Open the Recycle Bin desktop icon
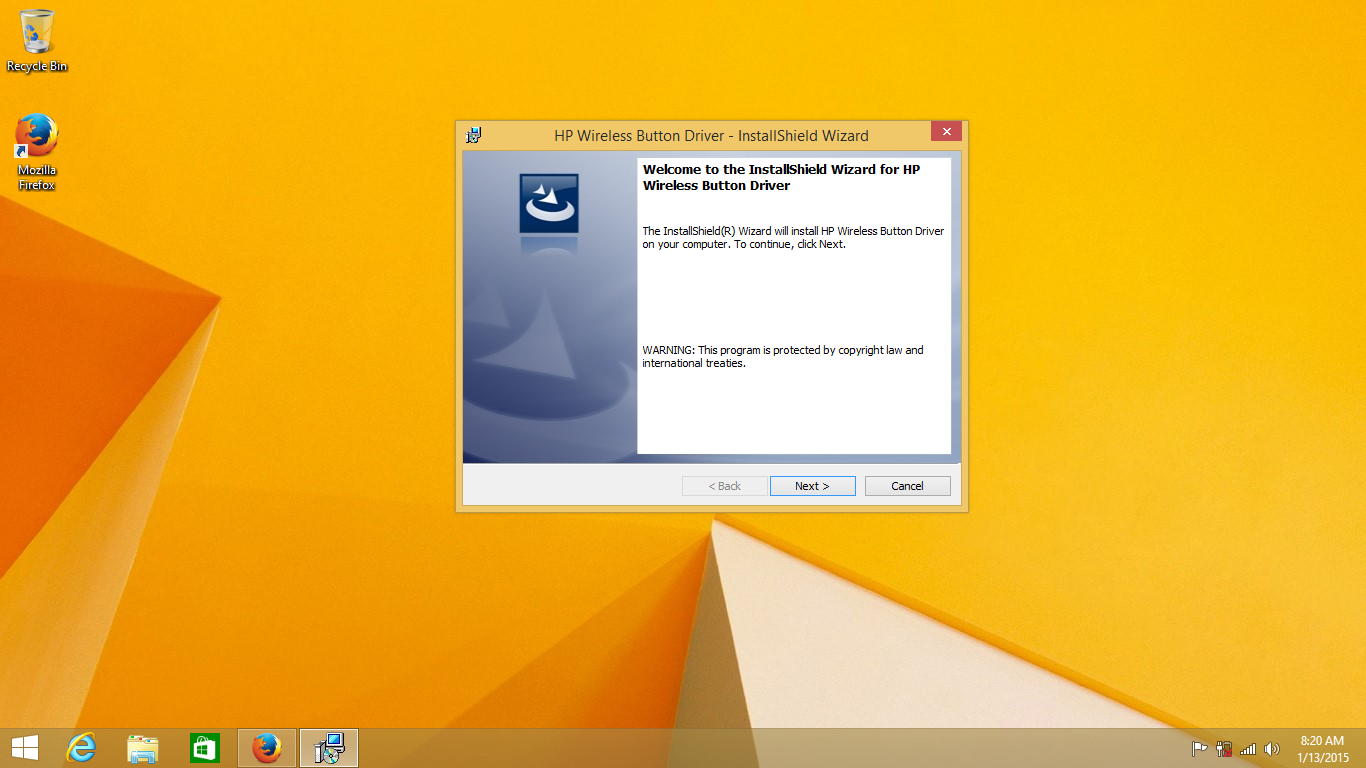The image size is (1366, 768). point(37,41)
